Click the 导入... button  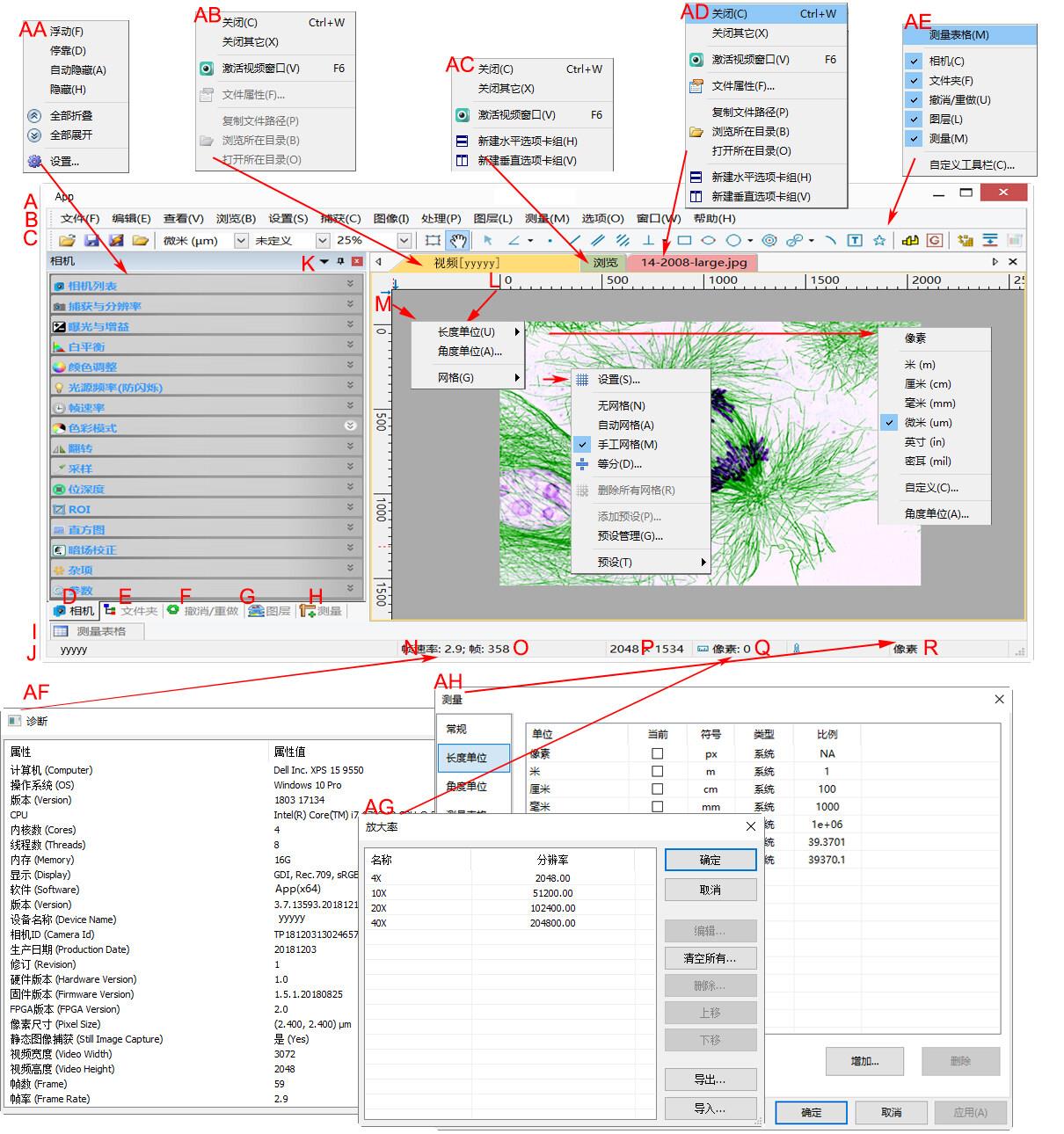[711, 1109]
